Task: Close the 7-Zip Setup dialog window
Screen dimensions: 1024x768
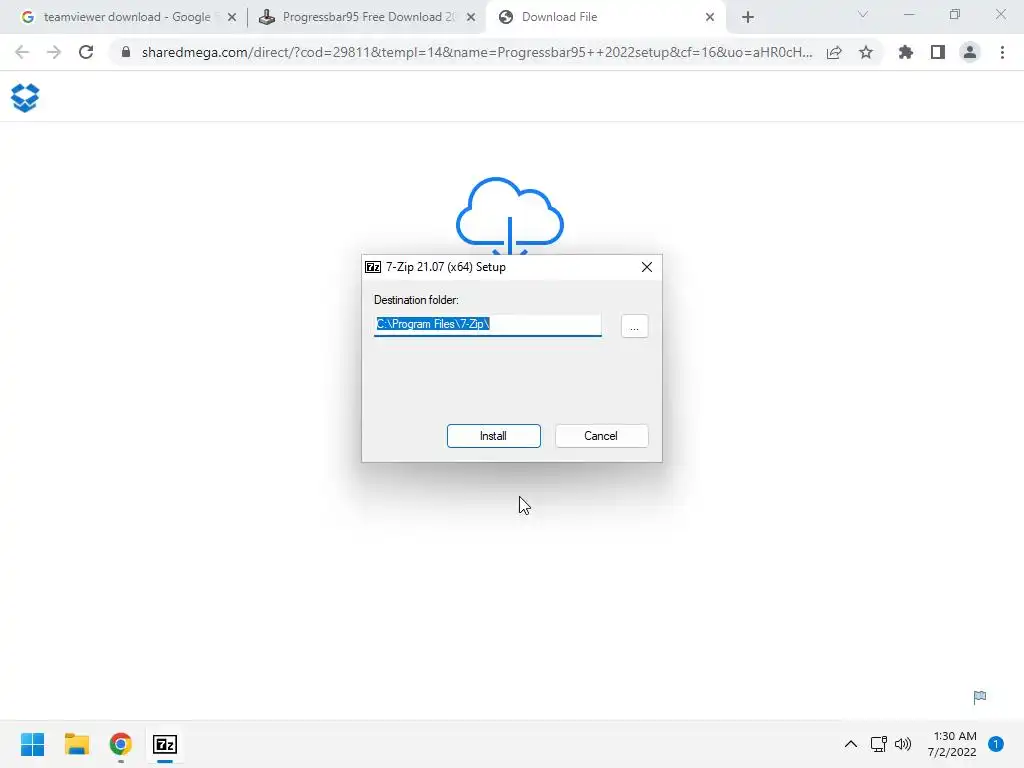Action: point(647,267)
